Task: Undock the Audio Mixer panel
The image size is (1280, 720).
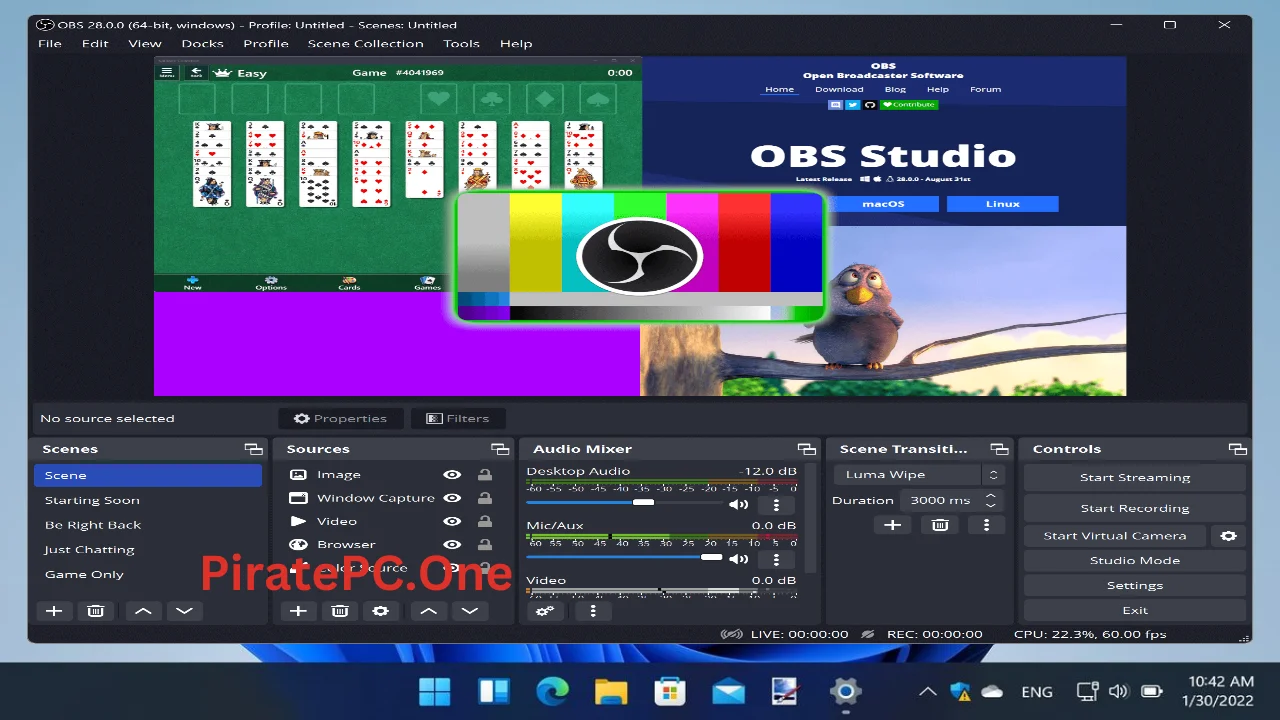Action: [806, 449]
